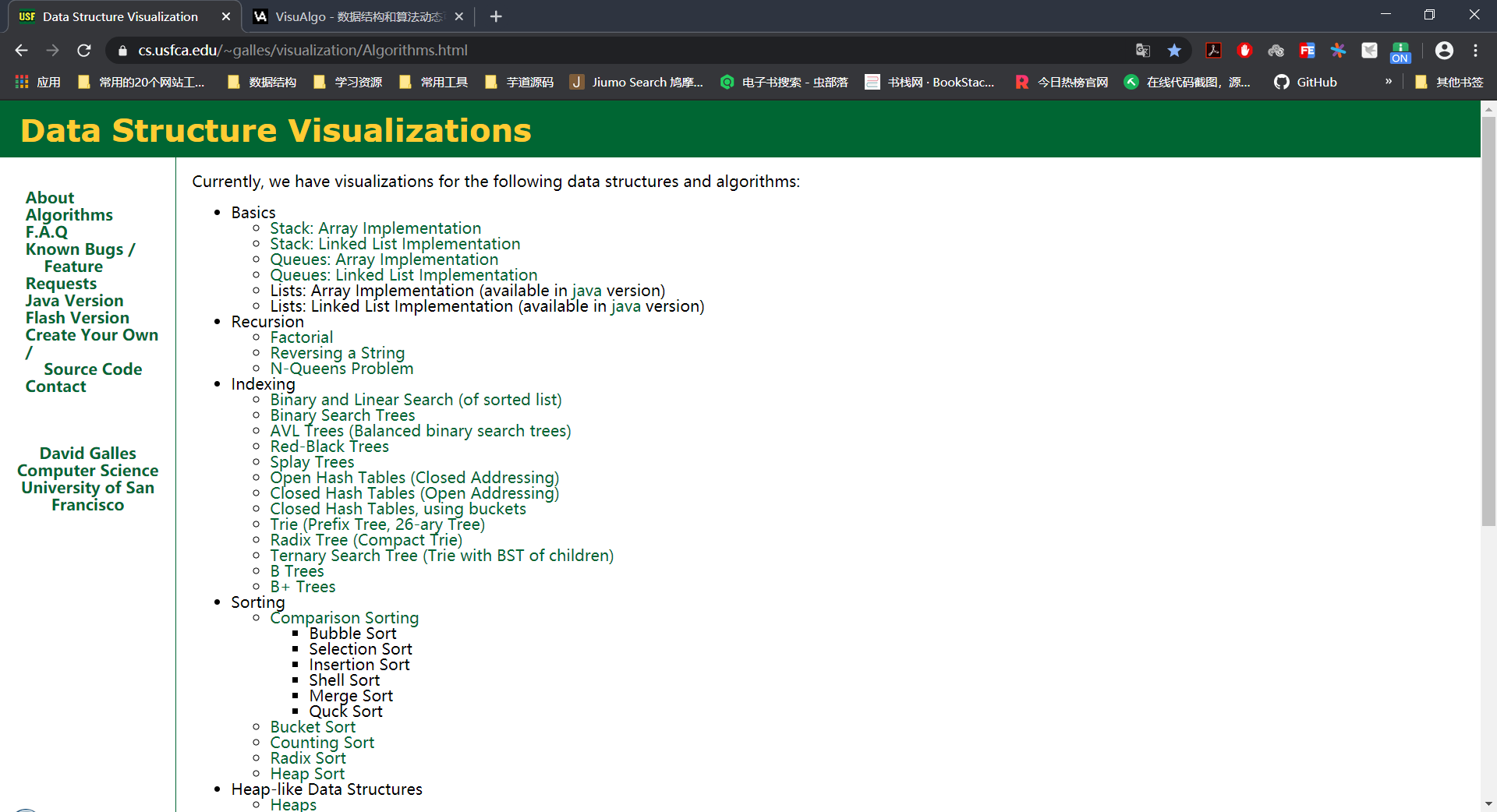The width and height of the screenshot is (1497, 812).
Task: Open the Jiumo Search bookmark
Action: click(x=637, y=82)
